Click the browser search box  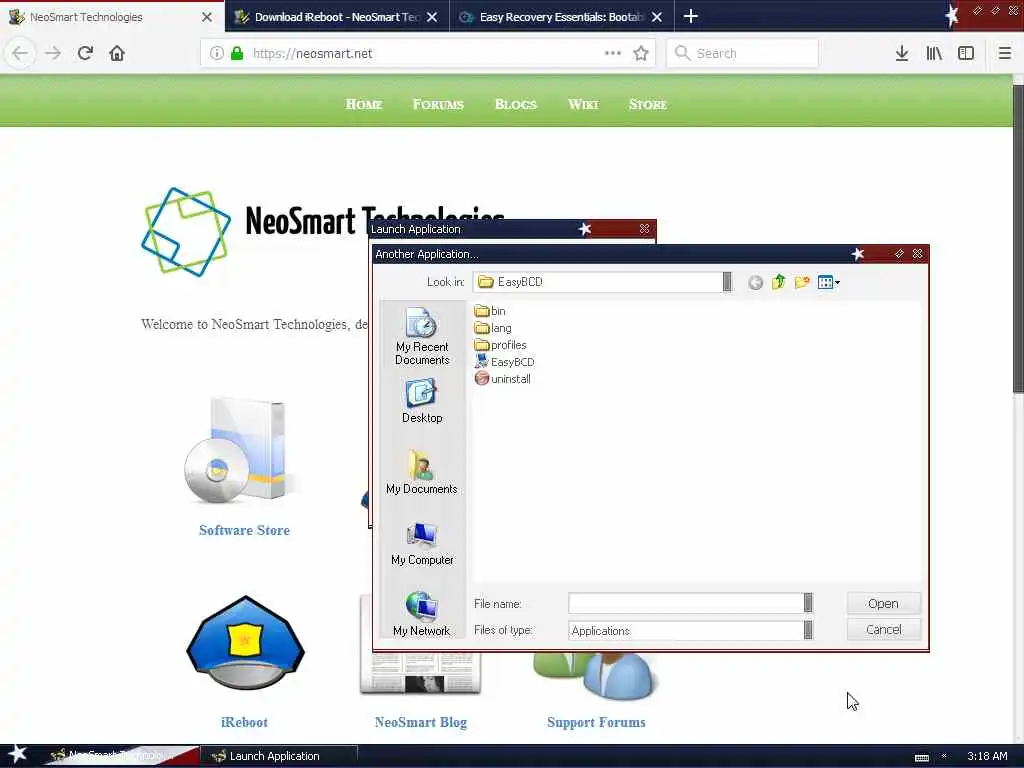(x=743, y=53)
